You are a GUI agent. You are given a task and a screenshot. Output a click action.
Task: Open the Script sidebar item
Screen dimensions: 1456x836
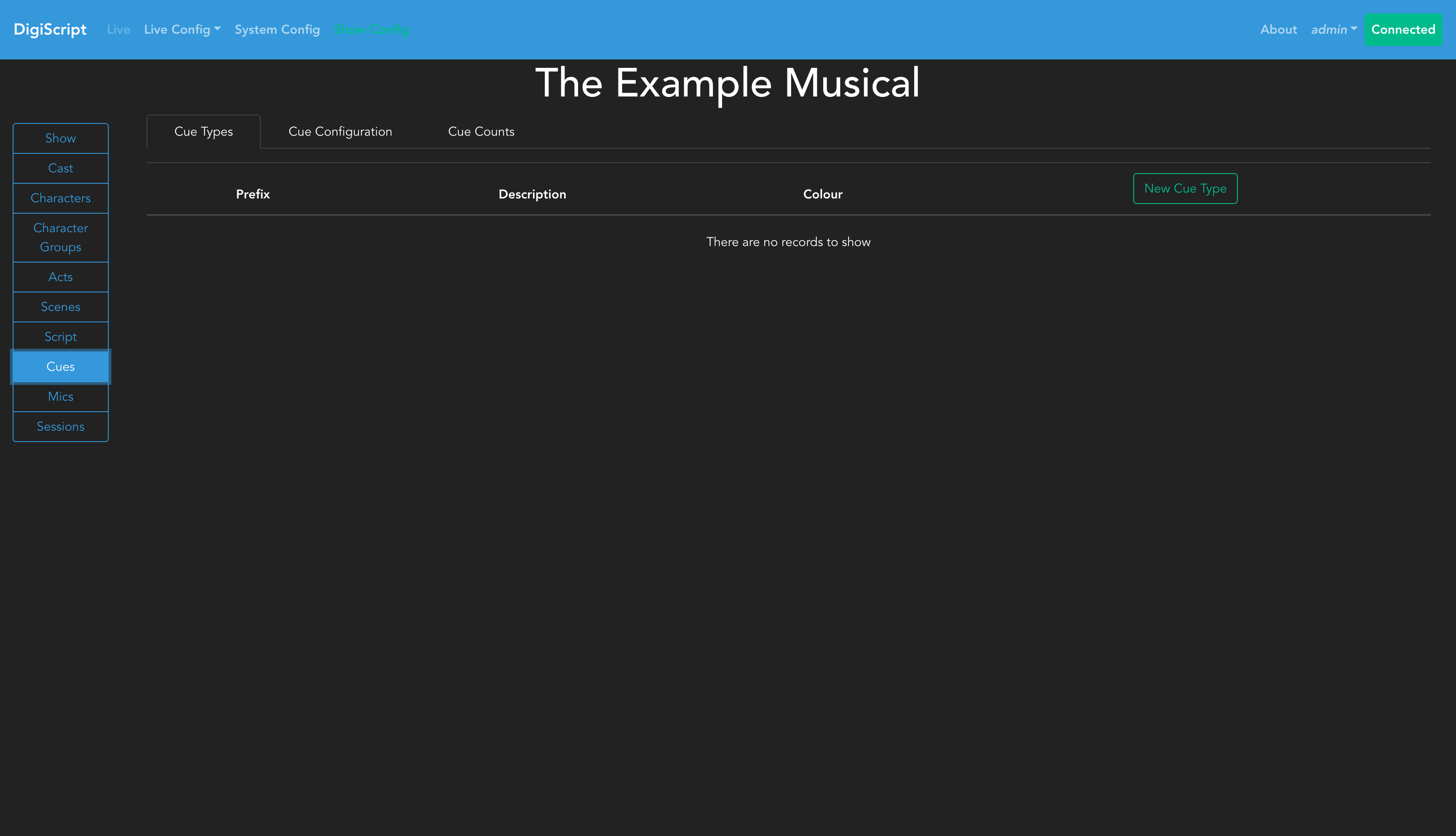(60, 337)
